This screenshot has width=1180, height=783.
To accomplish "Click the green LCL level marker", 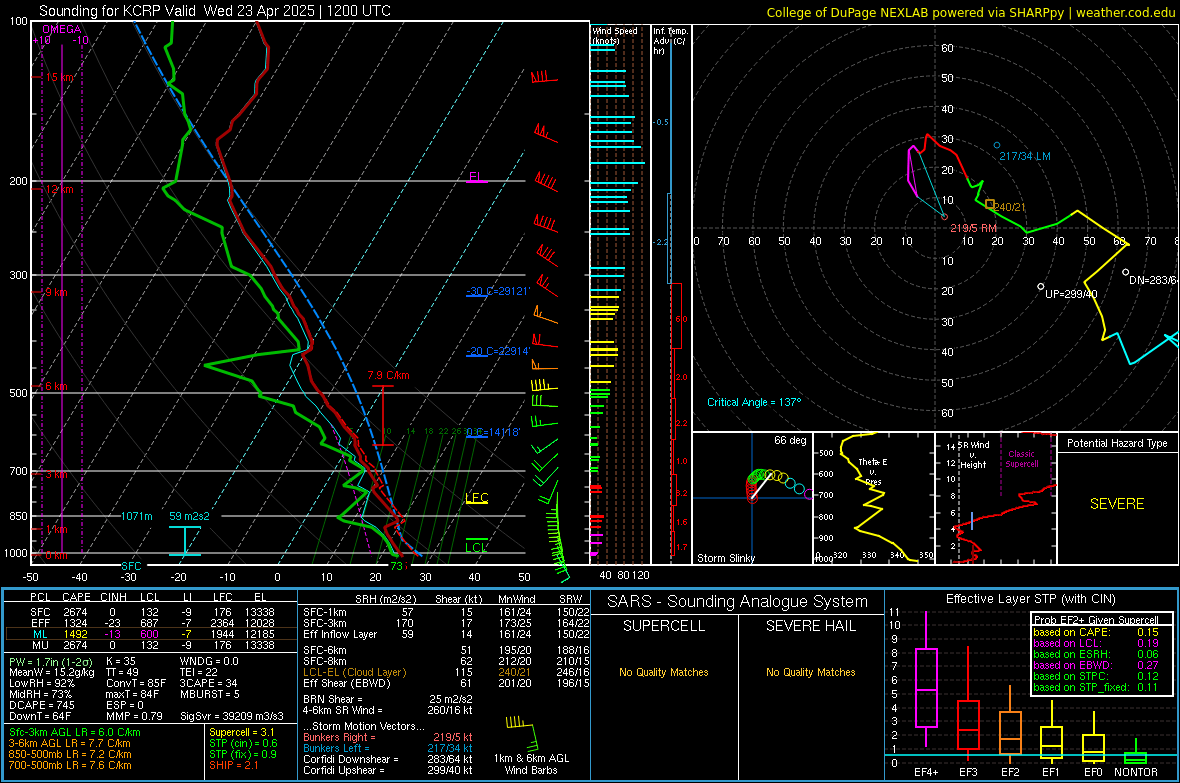I will pos(476,546).
